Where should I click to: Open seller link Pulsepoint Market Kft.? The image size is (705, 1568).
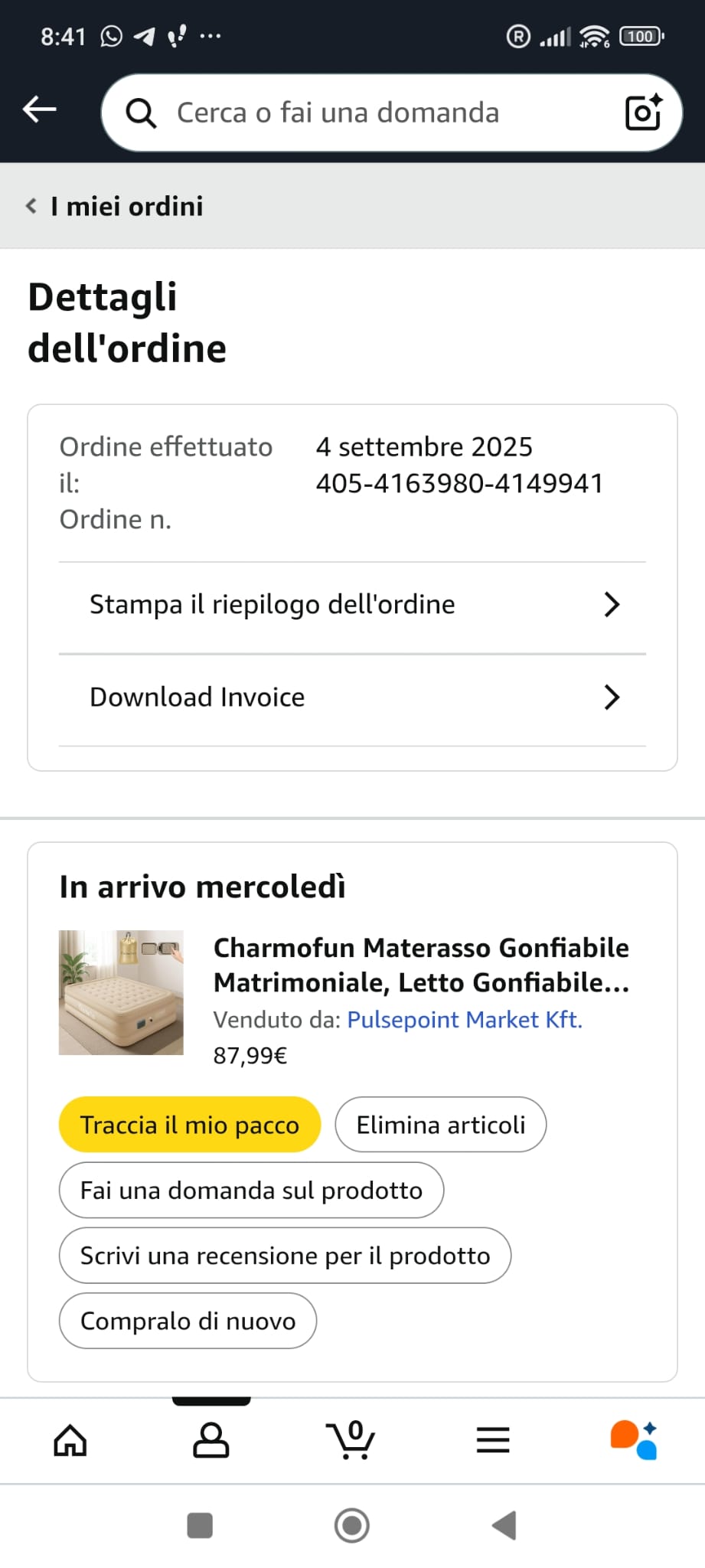[465, 1020]
